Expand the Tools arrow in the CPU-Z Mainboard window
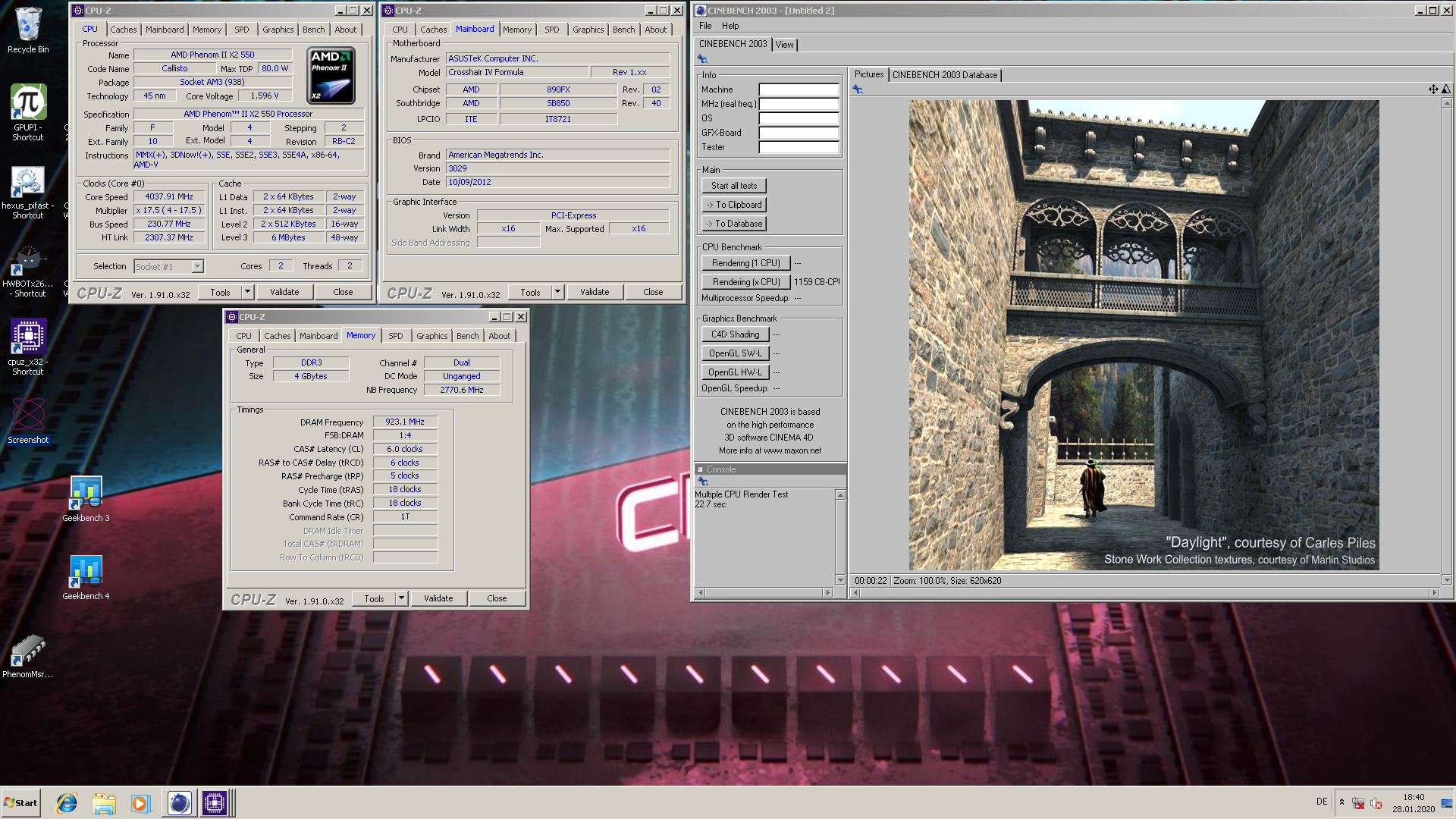The width and height of the screenshot is (1456, 819). [557, 292]
